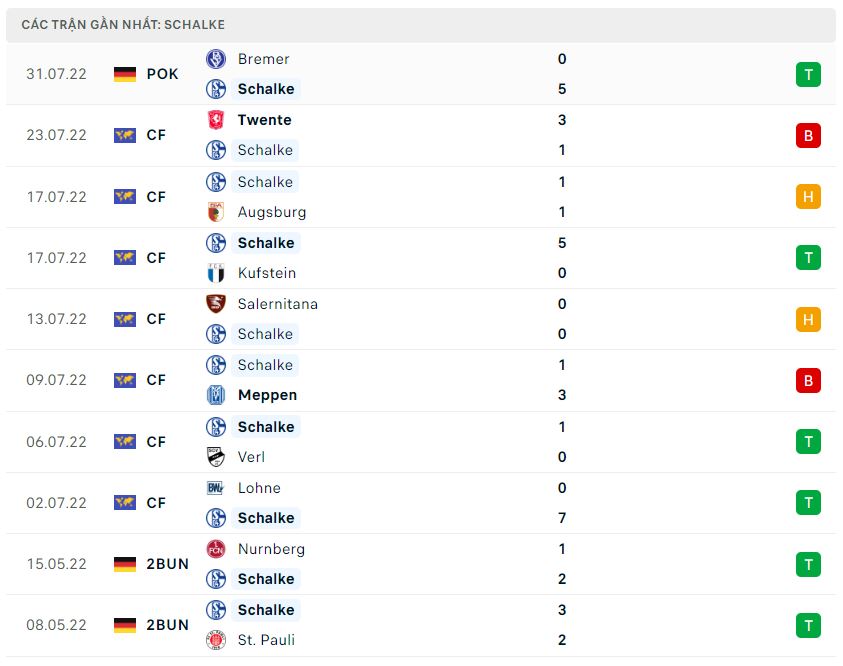Click the red B badge for the Twente match
Screen dimensions: 843x666
pos(808,135)
